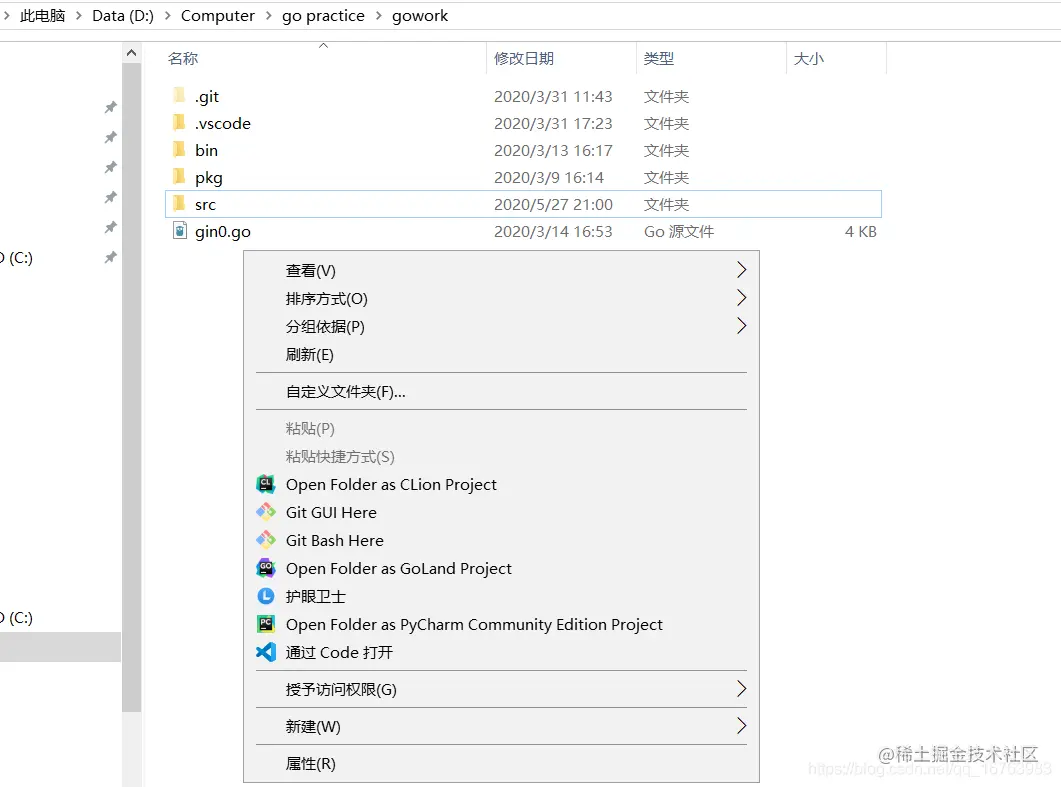
Task: Select the gin0.go file name
Action: [x=223, y=232]
